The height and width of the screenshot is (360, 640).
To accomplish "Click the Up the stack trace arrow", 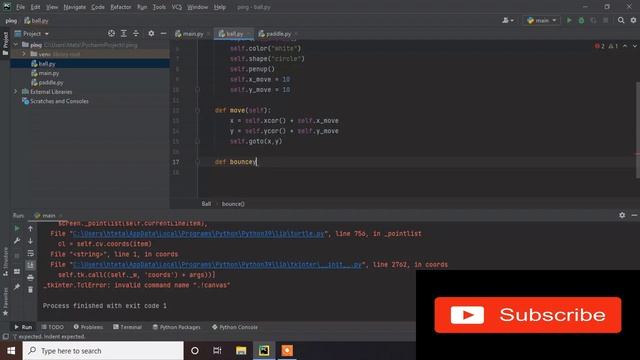I will tap(30, 229).
